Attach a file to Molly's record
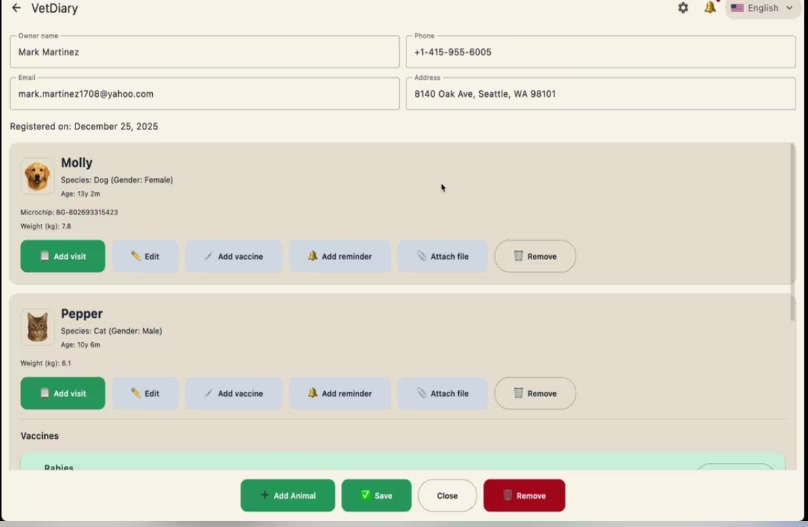 442,256
